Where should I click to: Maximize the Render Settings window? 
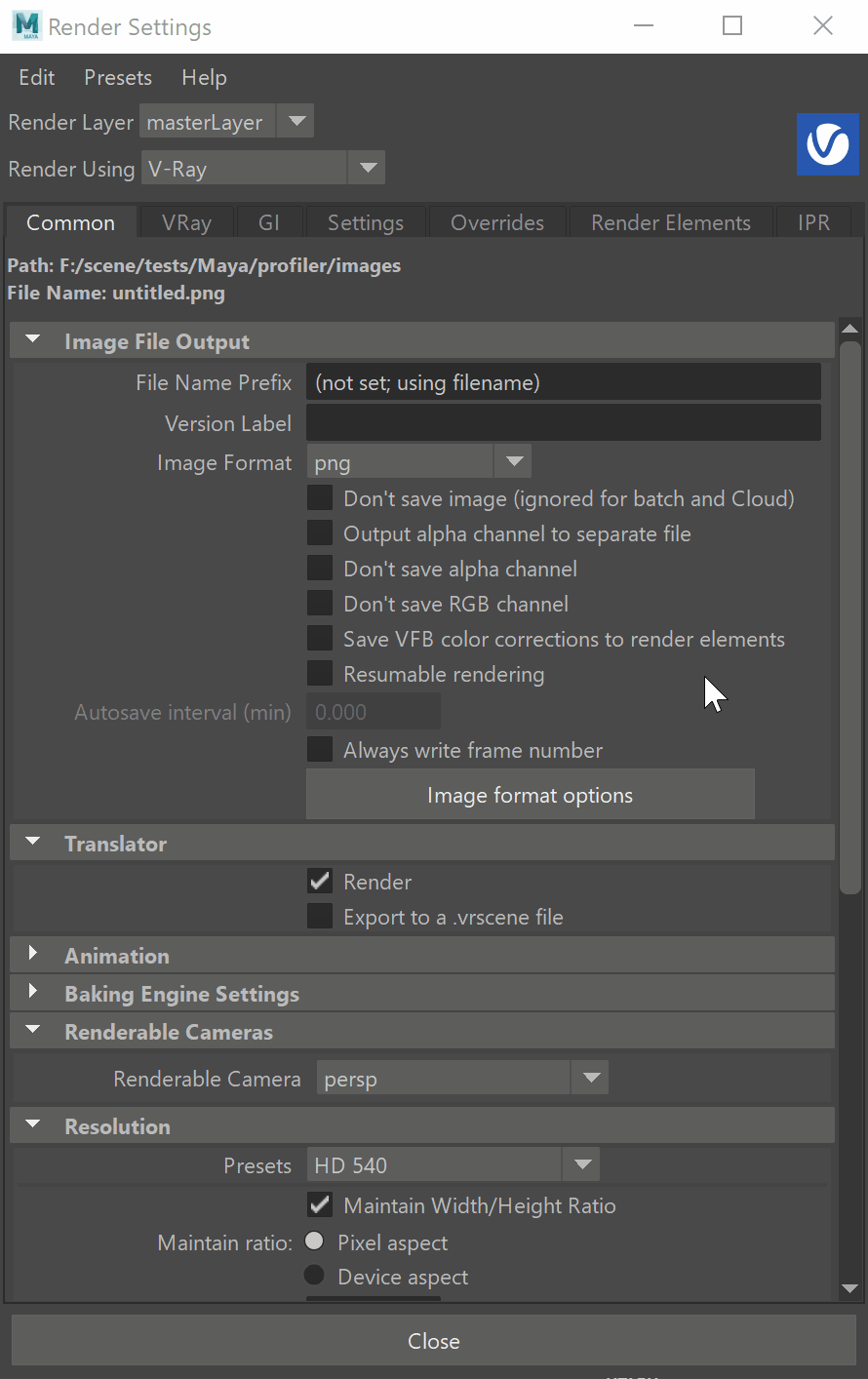pos(732,26)
